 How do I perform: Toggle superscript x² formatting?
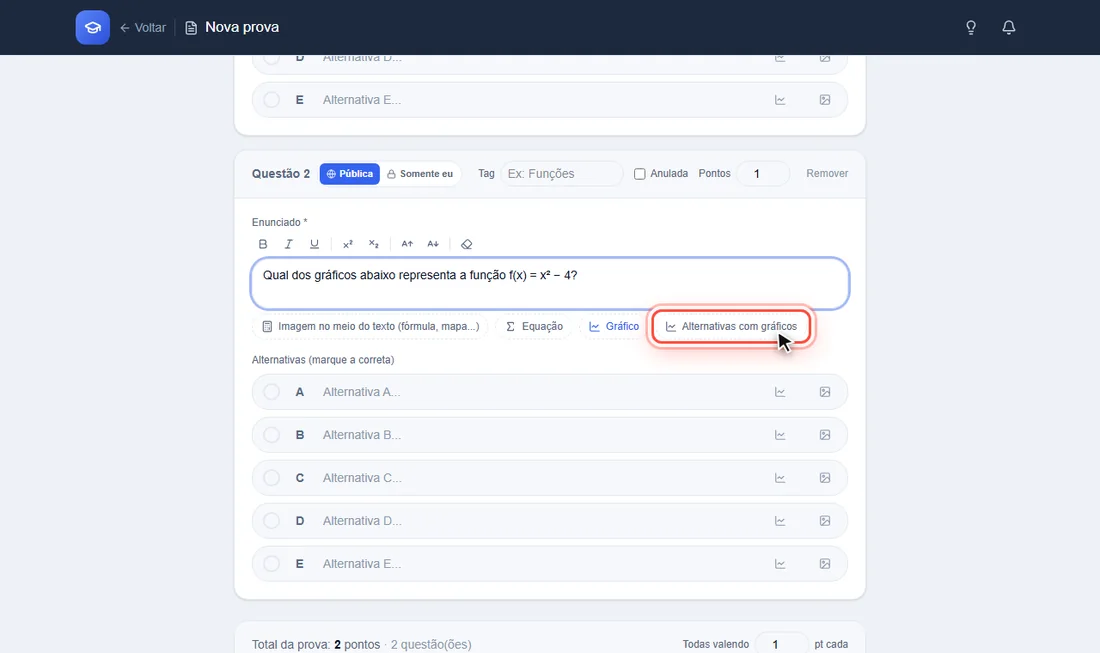pyautogui.click(x=347, y=244)
